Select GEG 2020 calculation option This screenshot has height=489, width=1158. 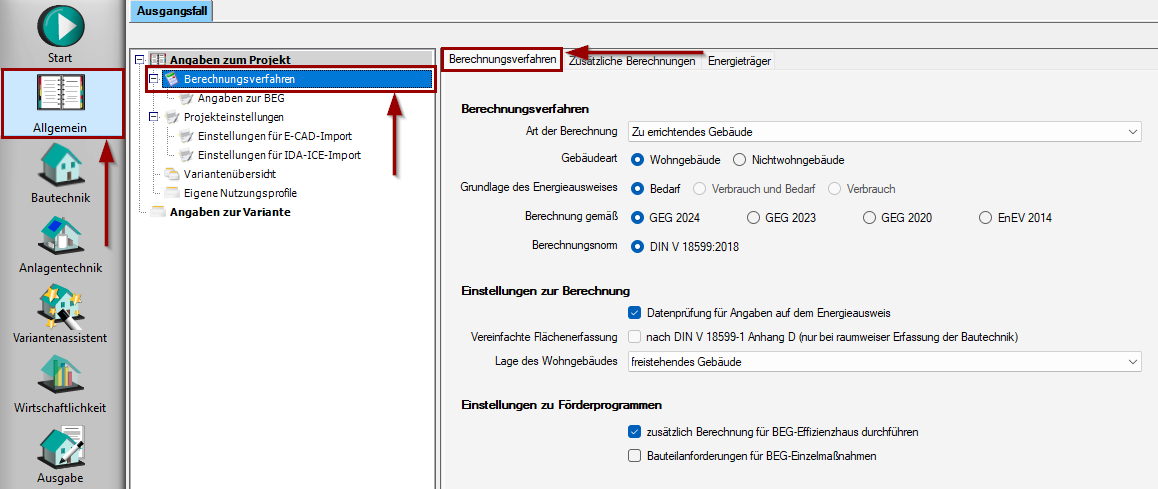[x=869, y=218]
